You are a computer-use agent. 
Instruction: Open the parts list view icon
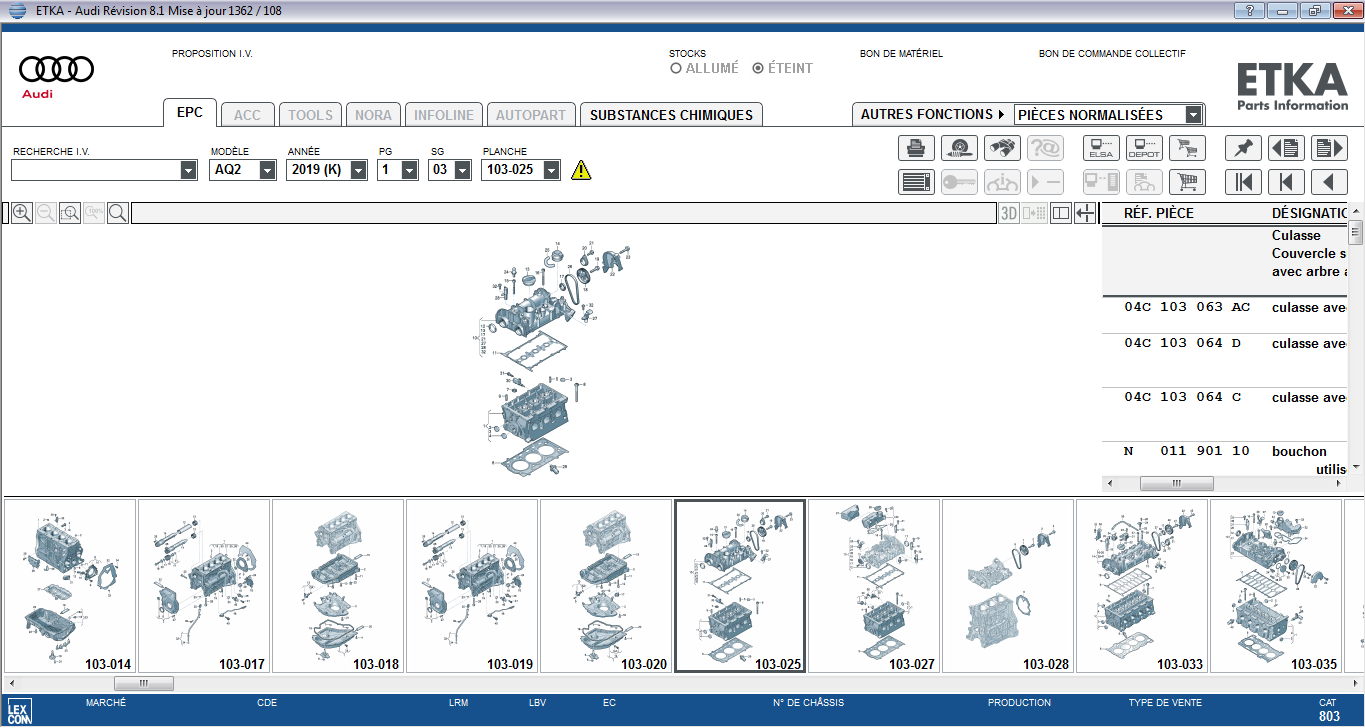coord(915,182)
